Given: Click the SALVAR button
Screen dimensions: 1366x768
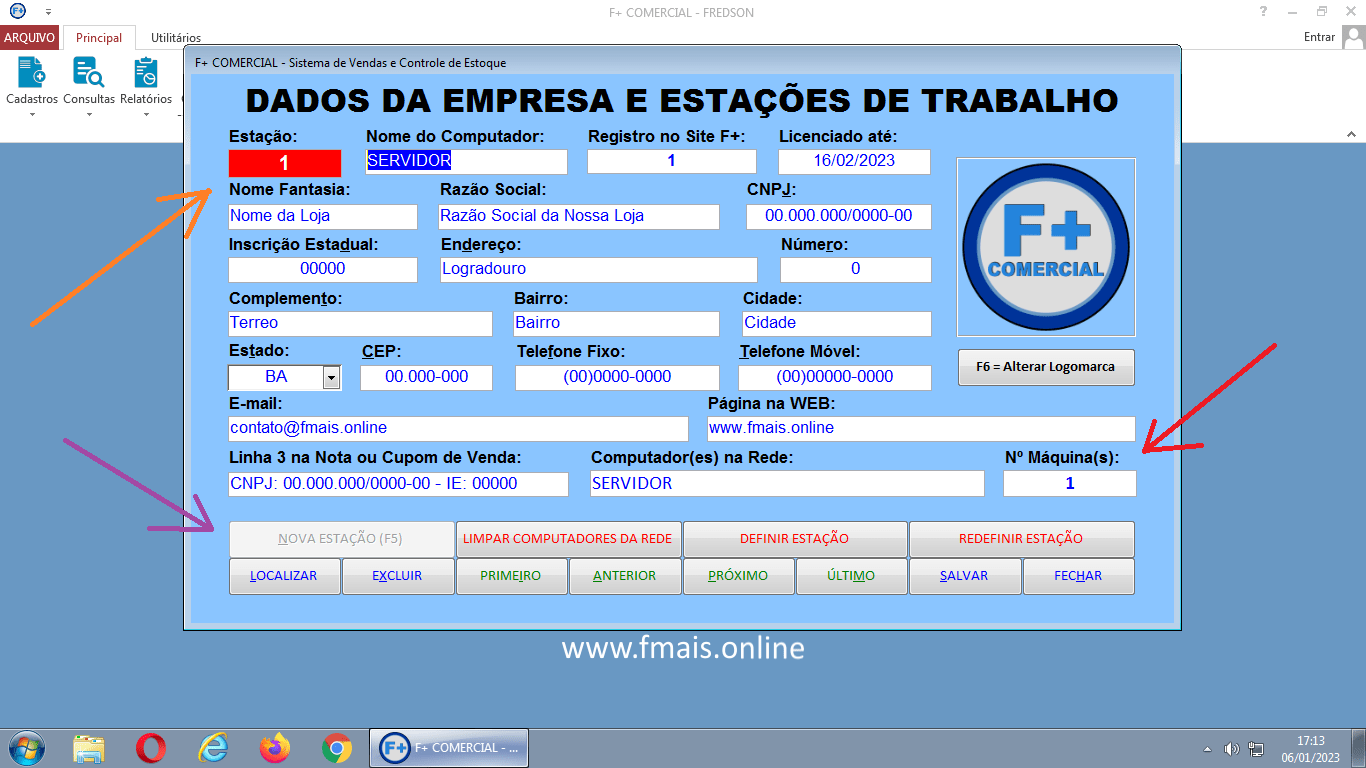Looking at the screenshot, I should click(965, 576).
